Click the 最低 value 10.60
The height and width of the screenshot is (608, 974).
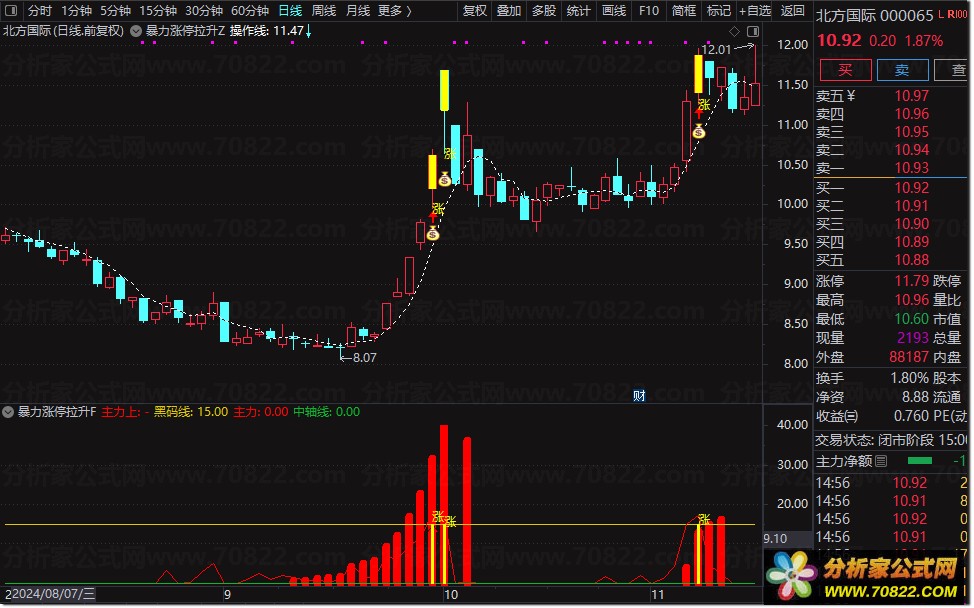pos(911,319)
